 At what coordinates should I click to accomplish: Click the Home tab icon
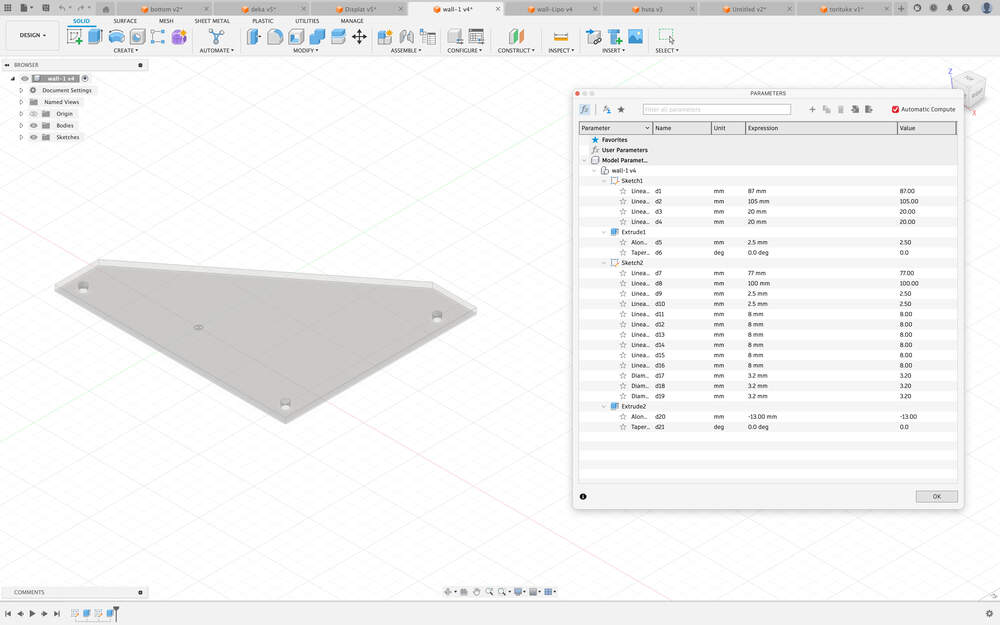pyautogui.click(x=106, y=9)
